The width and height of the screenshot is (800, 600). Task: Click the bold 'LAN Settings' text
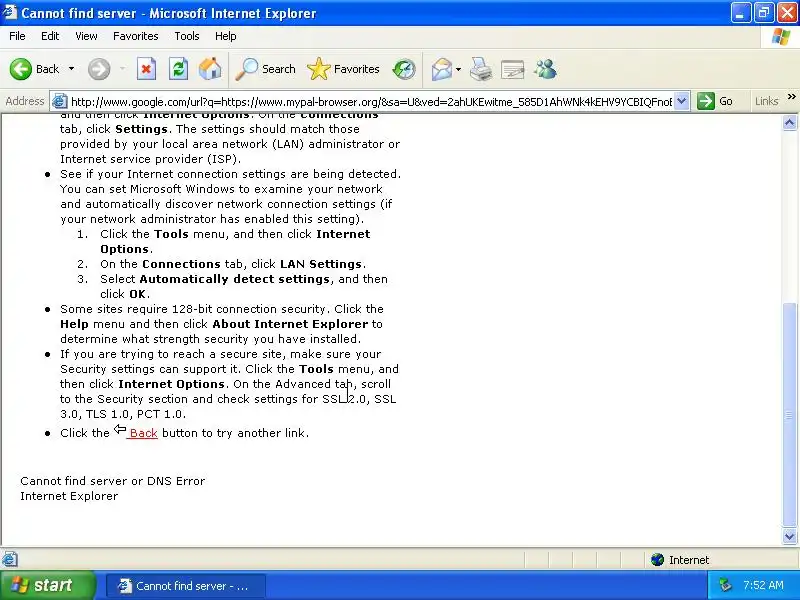(321, 264)
